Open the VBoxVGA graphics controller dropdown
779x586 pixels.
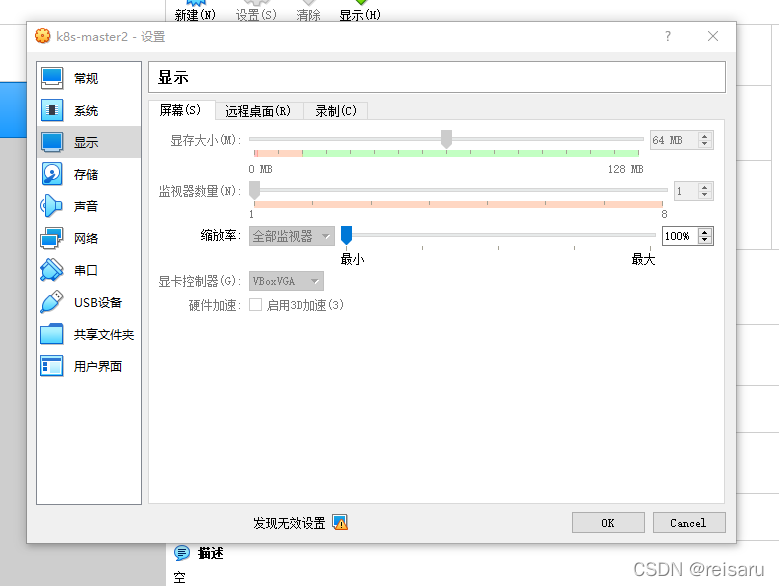pyautogui.click(x=286, y=281)
